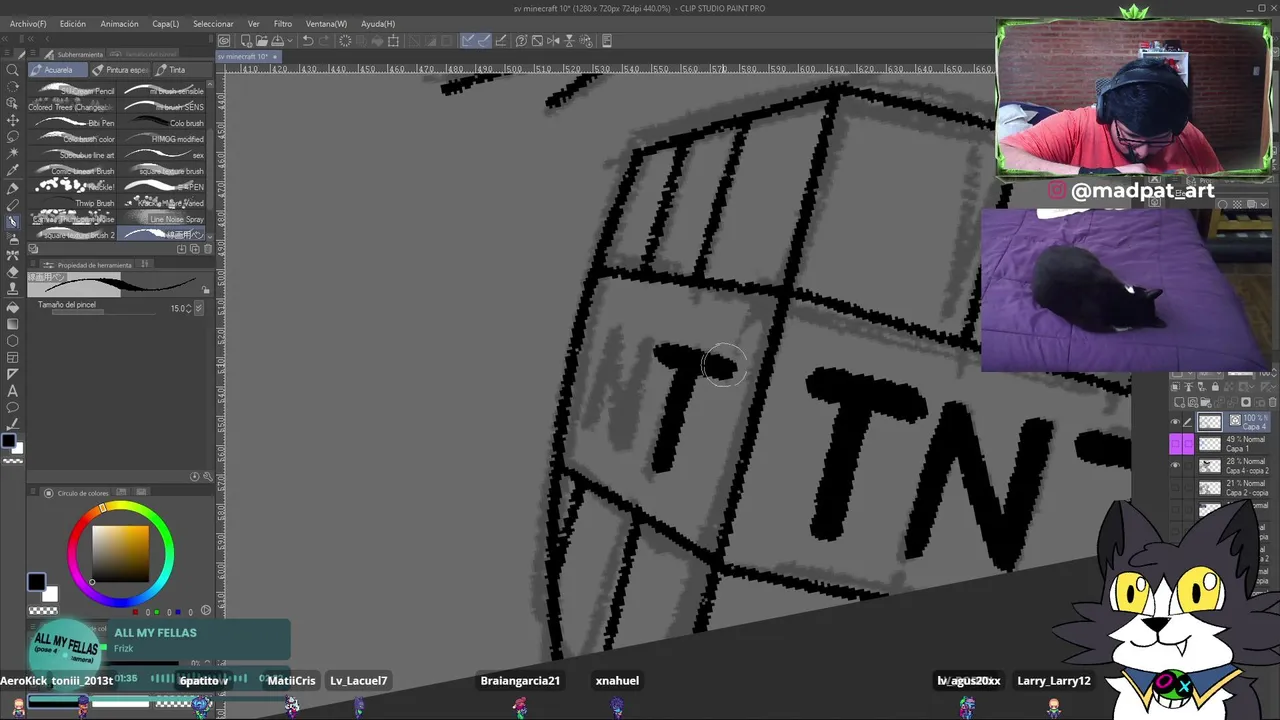This screenshot has width=1280, height=720.
Task: Select the Airbrush tool
Action: [13, 239]
